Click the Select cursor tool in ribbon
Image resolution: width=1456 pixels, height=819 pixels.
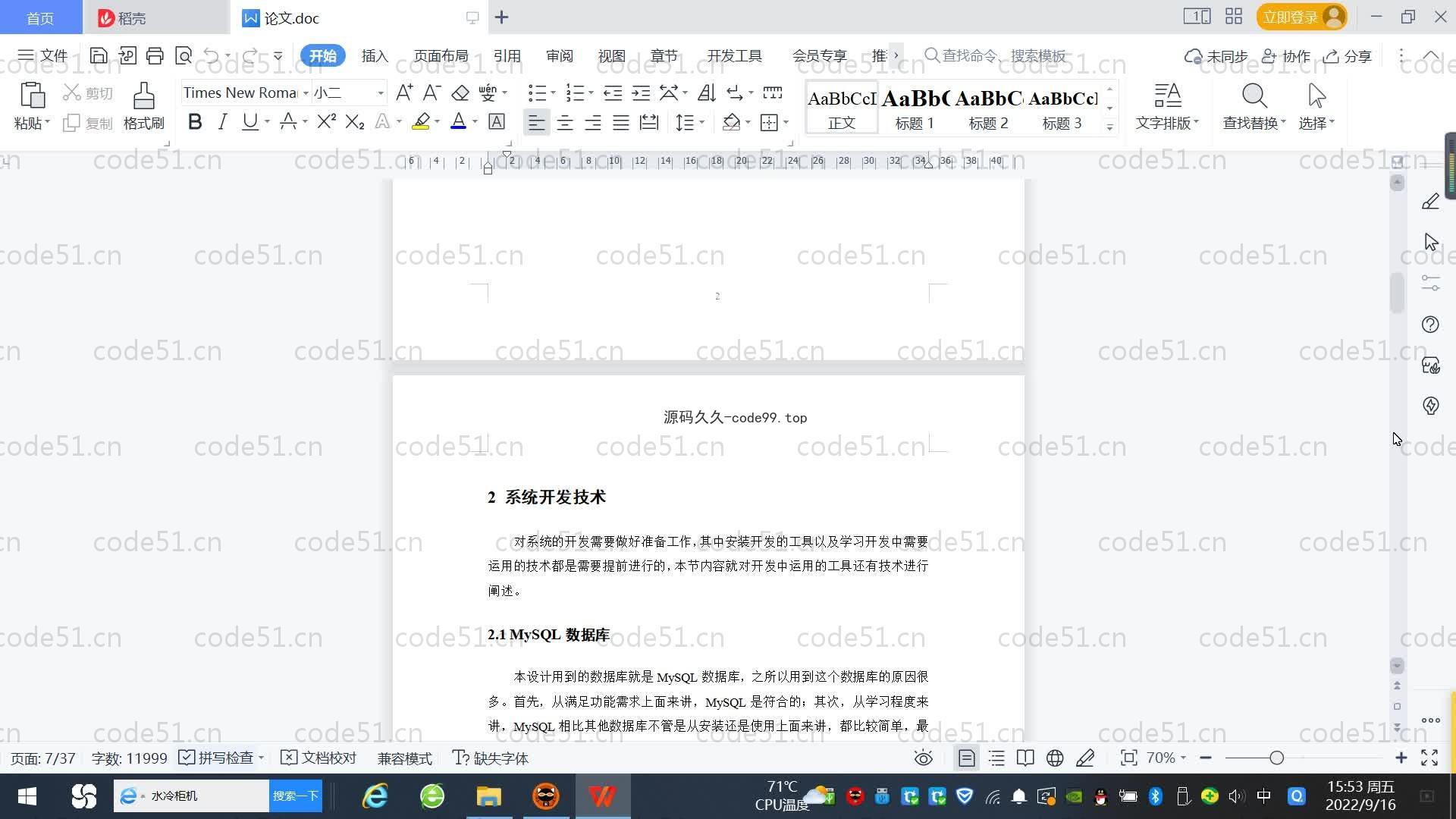[x=1316, y=106]
